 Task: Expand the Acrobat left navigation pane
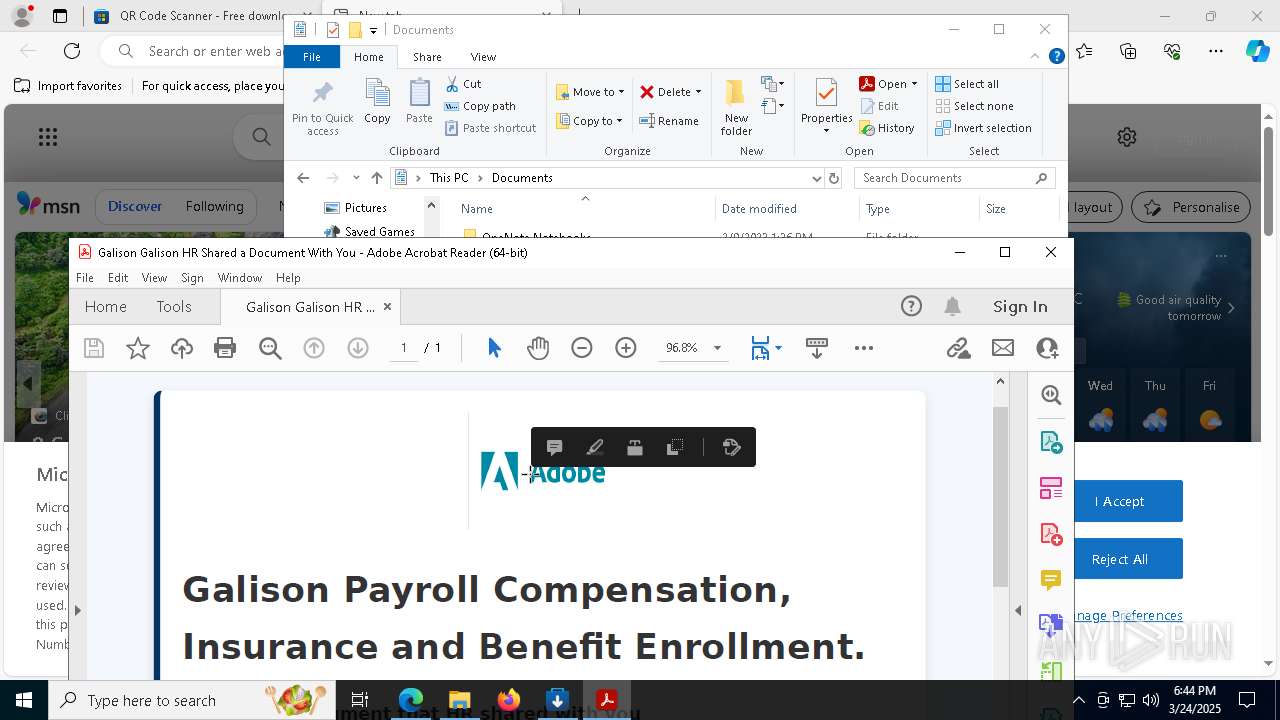coord(77,610)
